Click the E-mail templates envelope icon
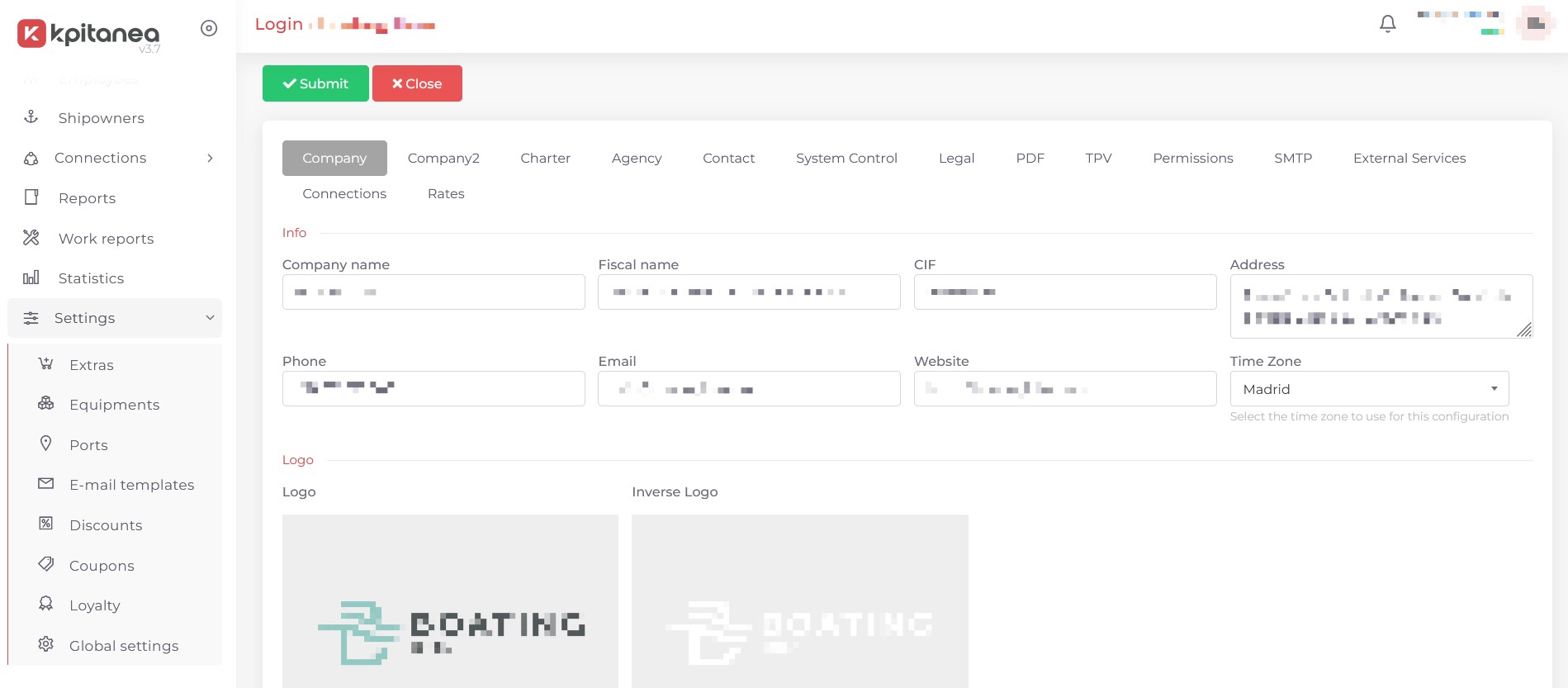Screen dimensions: 1568x688 pyautogui.click(x=46, y=483)
